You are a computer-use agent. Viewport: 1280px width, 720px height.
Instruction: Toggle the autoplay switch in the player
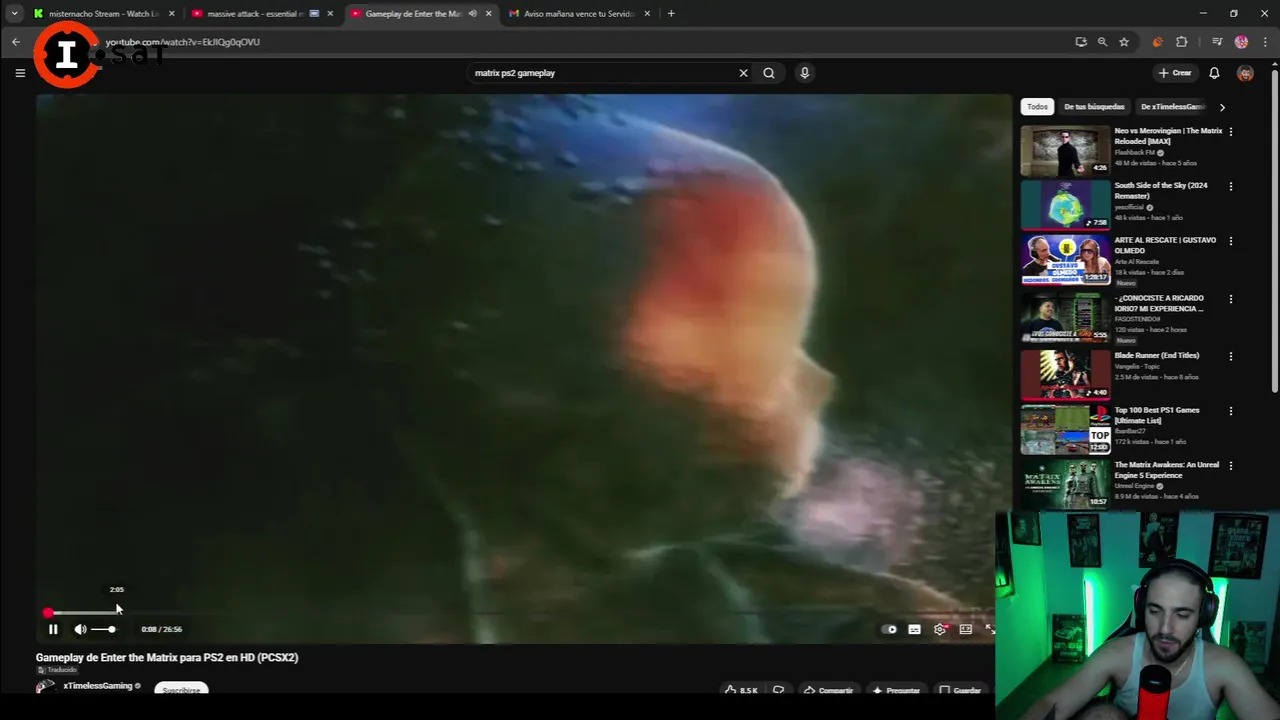coord(889,629)
